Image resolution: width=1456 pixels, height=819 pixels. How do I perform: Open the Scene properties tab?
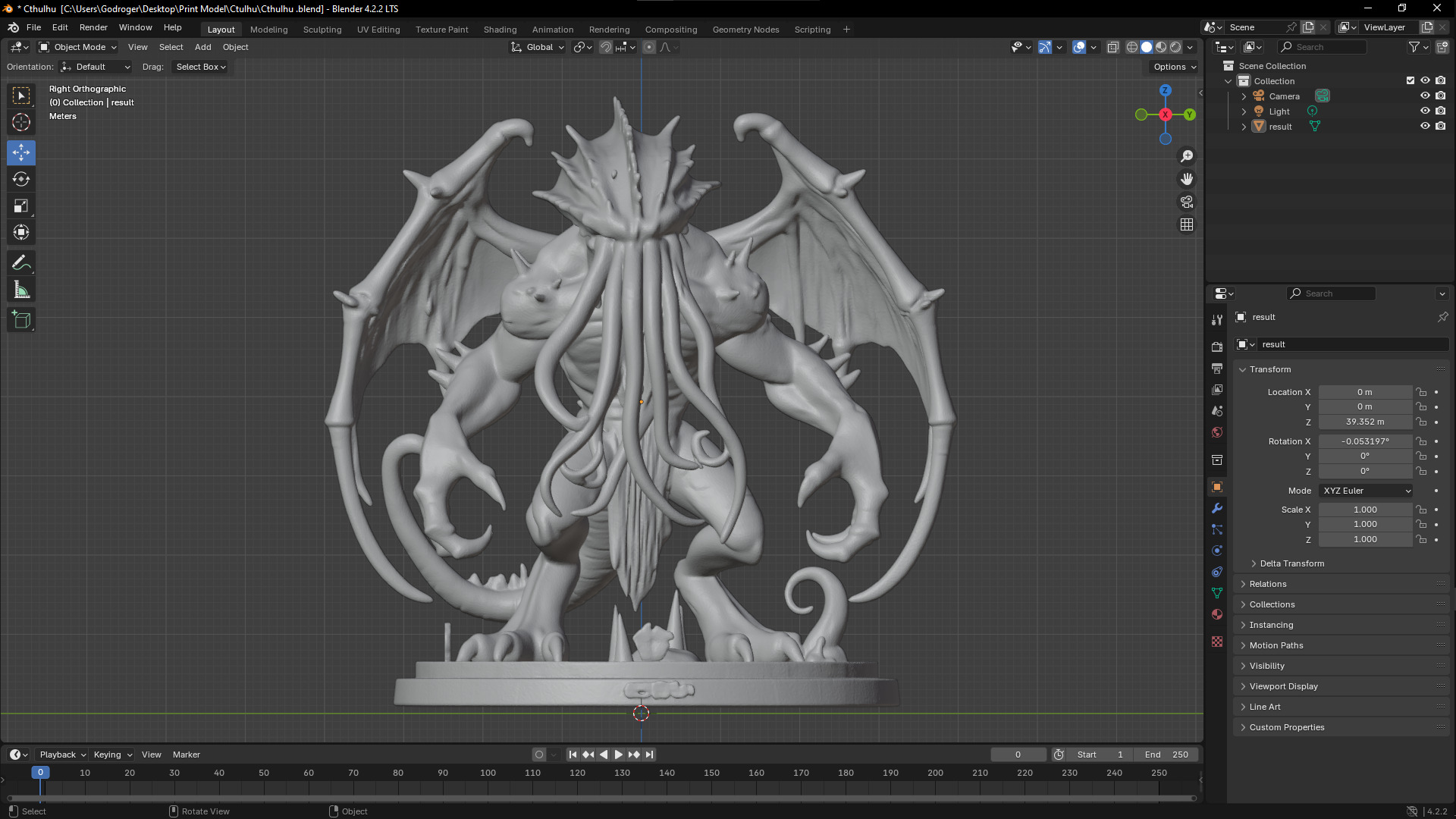(x=1217, y=411)
